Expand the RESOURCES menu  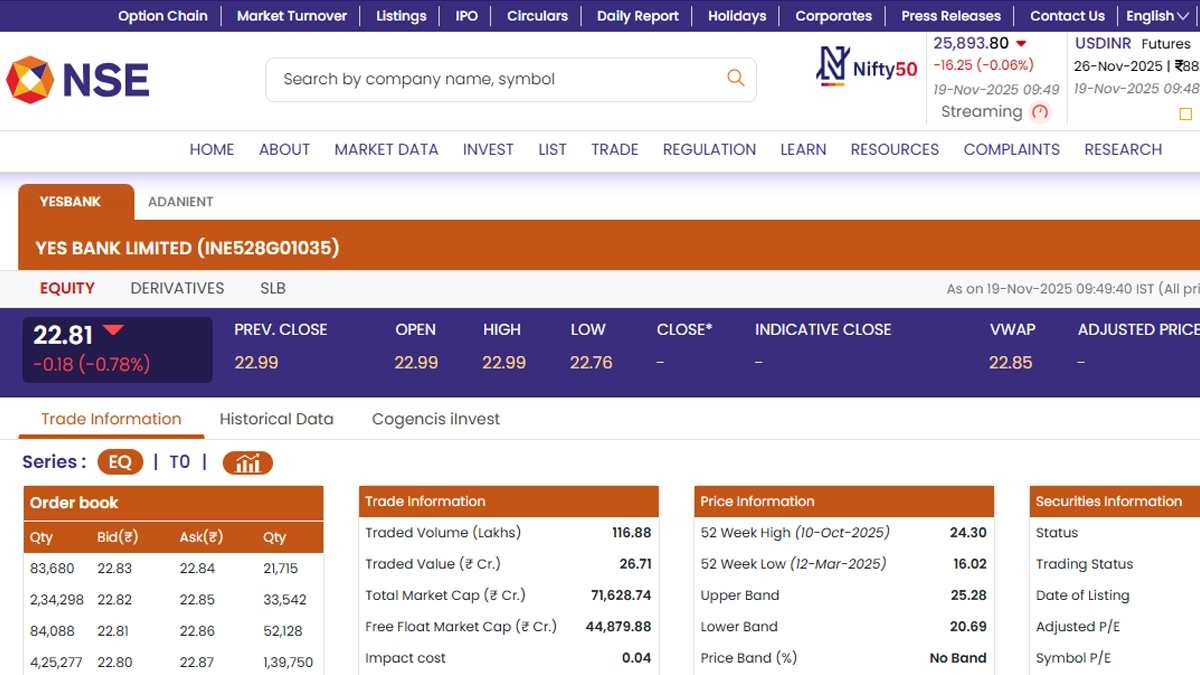(894, 149)
